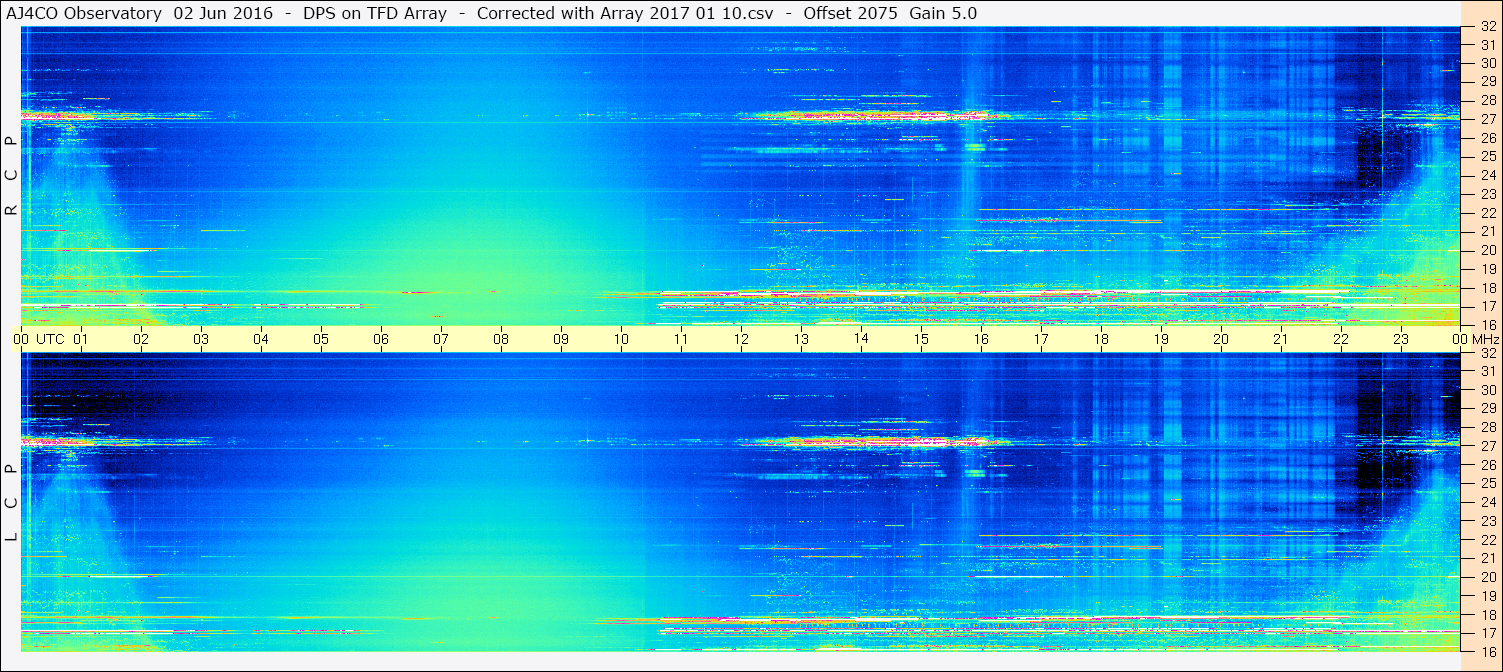This screenshot has height=672, width=1503.
Task: Select the date 02 Jun 2016
Action: 223,13
